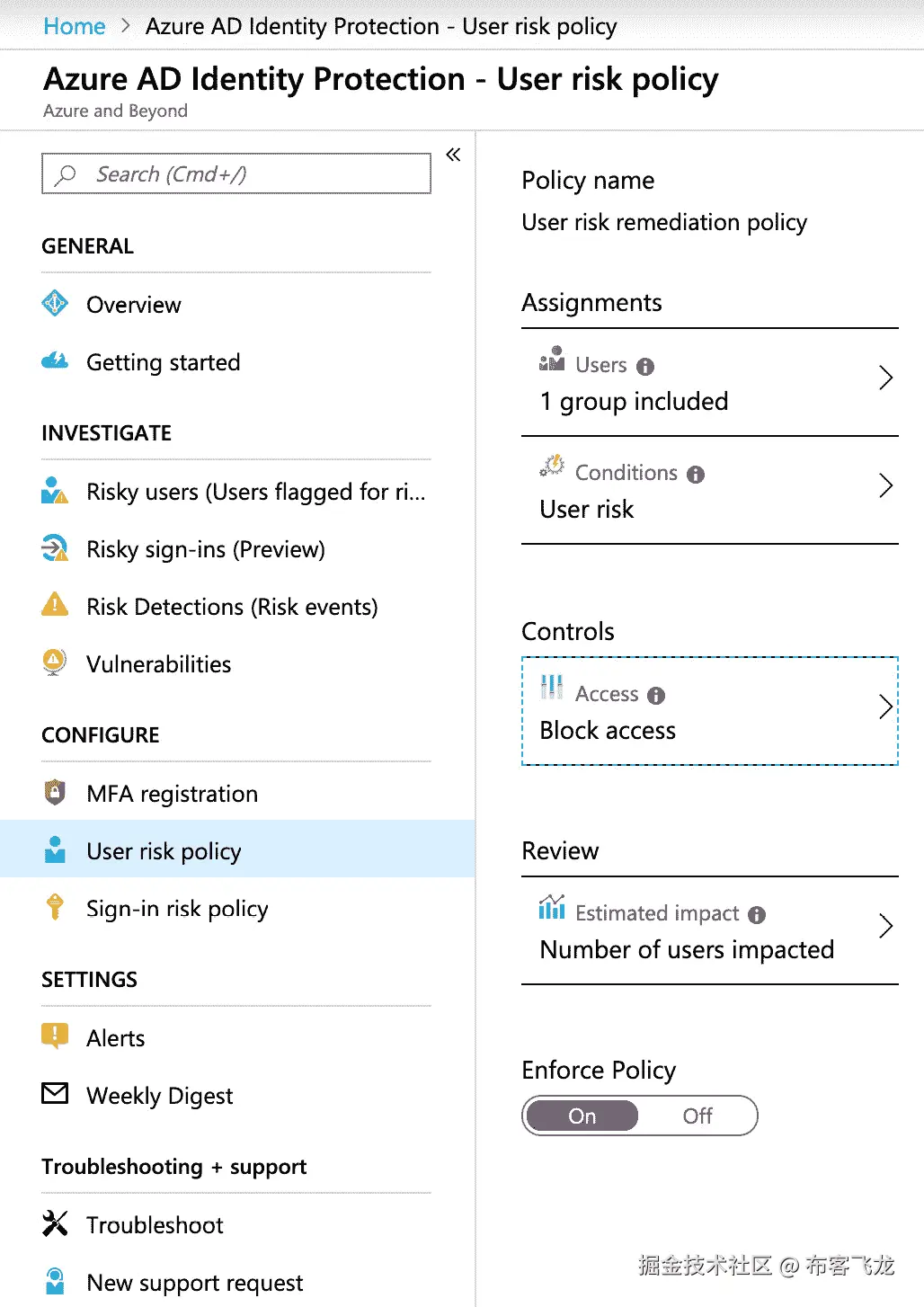Set Enforce Policy to Off
This screenshot has width=924, height=1307.
[697, 1116]
